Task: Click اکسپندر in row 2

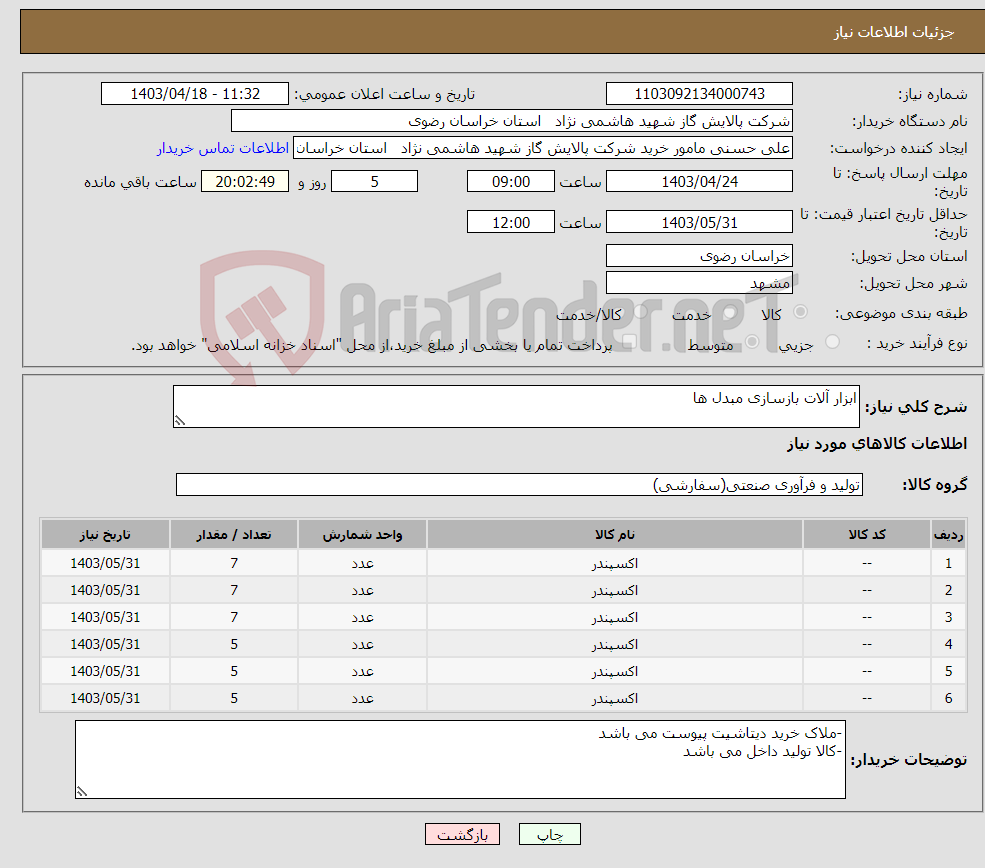Action: pos(614,590)
